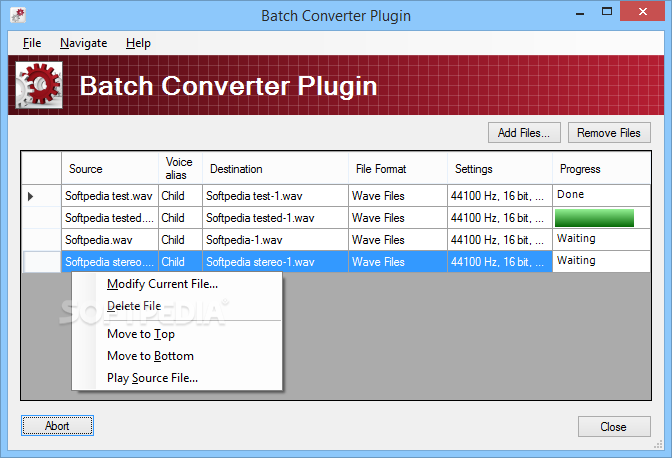The height and width of the screenshot is (458, 672).
Task: Click Child voice alias in Softpedia test.wav row
Action: click(x=180, y=196)
